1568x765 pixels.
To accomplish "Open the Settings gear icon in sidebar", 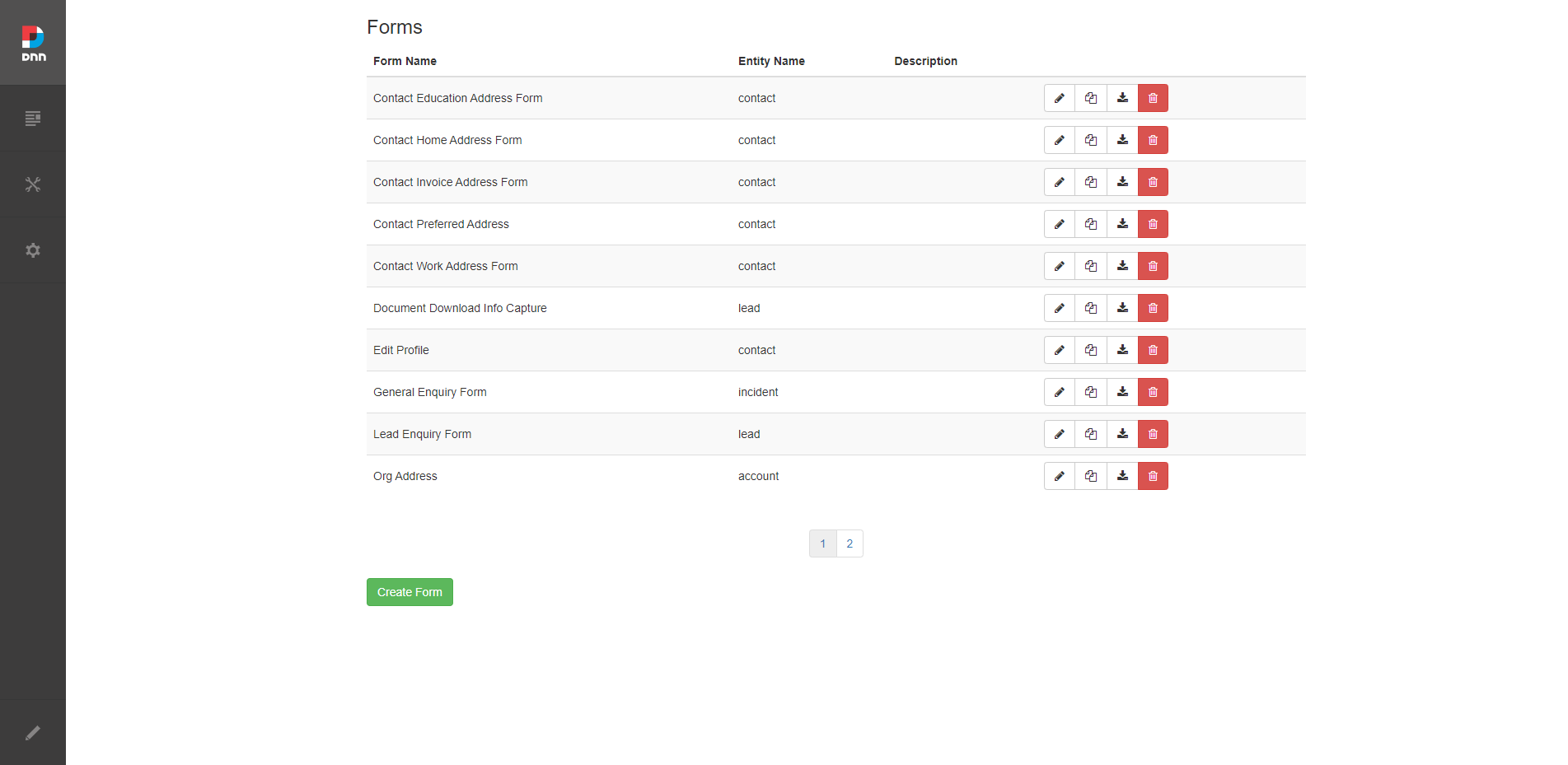I will 33,250.
